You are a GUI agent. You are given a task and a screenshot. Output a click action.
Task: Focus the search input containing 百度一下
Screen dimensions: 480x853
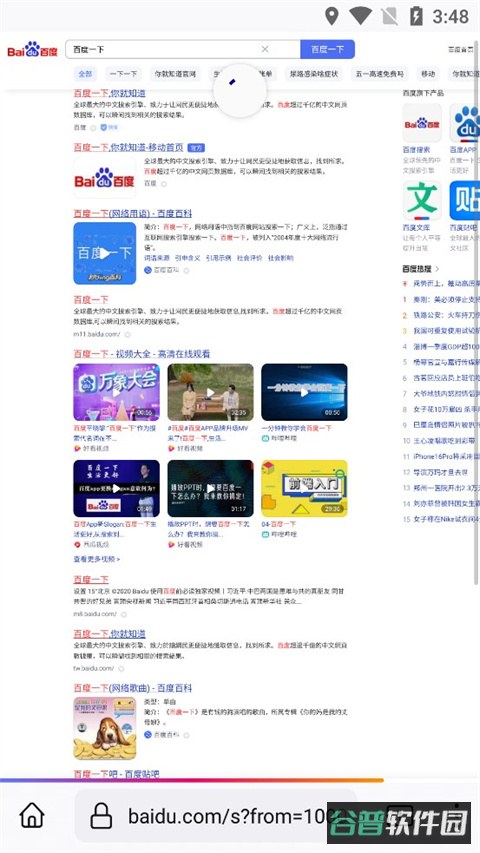[x=182, y=49]
